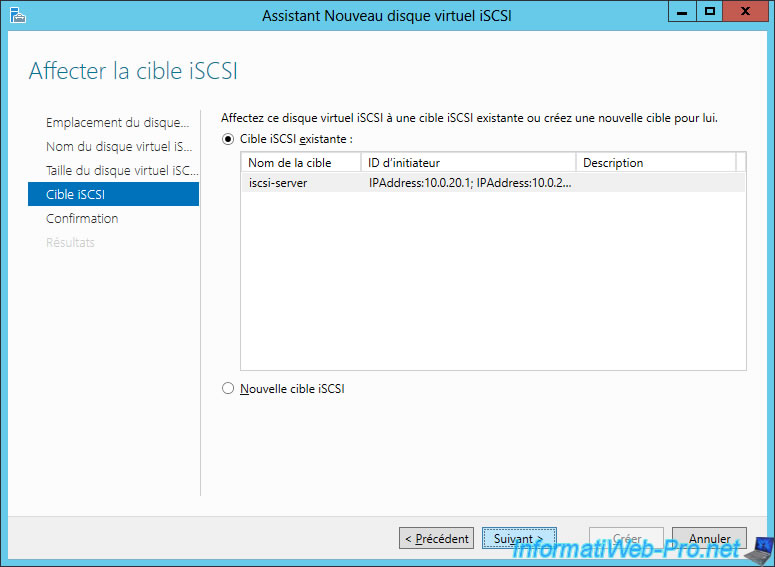The image size is (775, 567).
Task: Close the iSCSI virtual disk wizard
Action: tap(745, 11)
